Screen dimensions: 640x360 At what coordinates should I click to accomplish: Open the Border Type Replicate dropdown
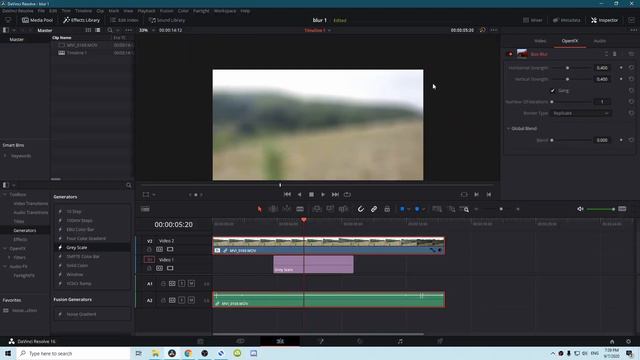coord(581,113)
